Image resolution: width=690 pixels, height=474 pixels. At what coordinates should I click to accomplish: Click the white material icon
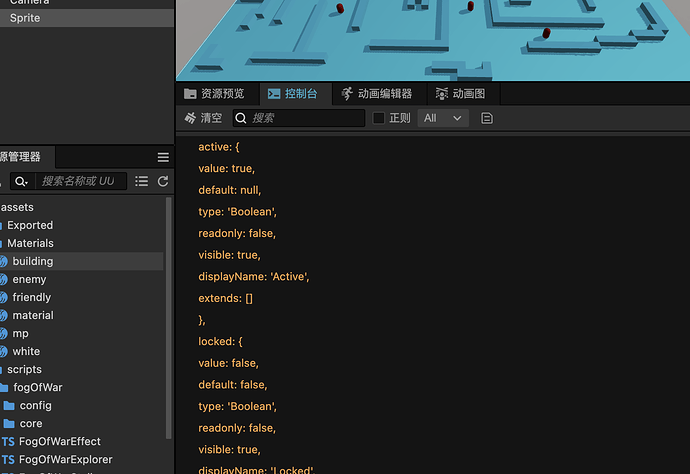4,352
